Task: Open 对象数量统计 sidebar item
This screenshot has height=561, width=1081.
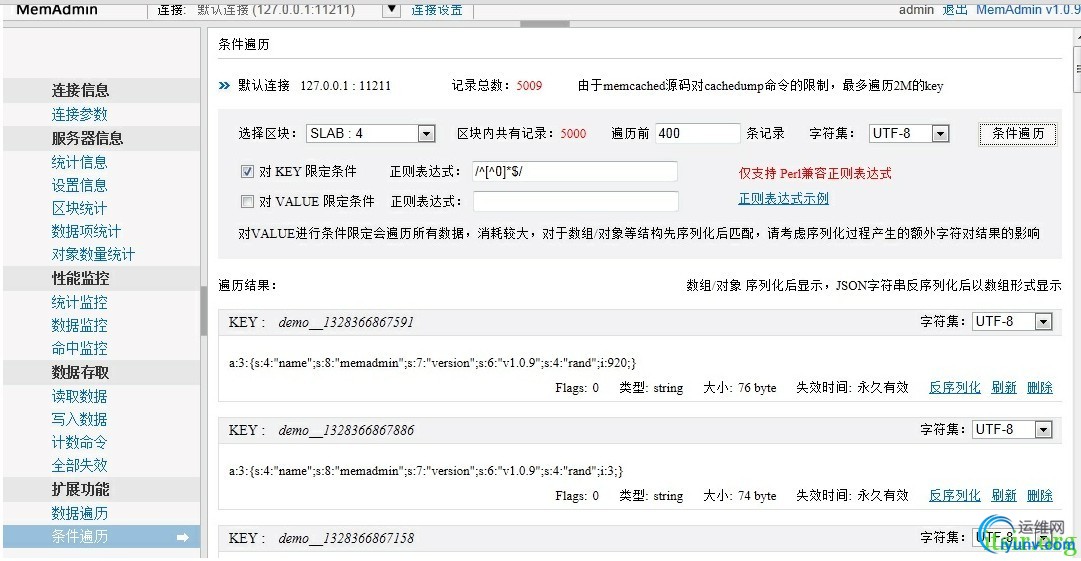Action: 93,254
